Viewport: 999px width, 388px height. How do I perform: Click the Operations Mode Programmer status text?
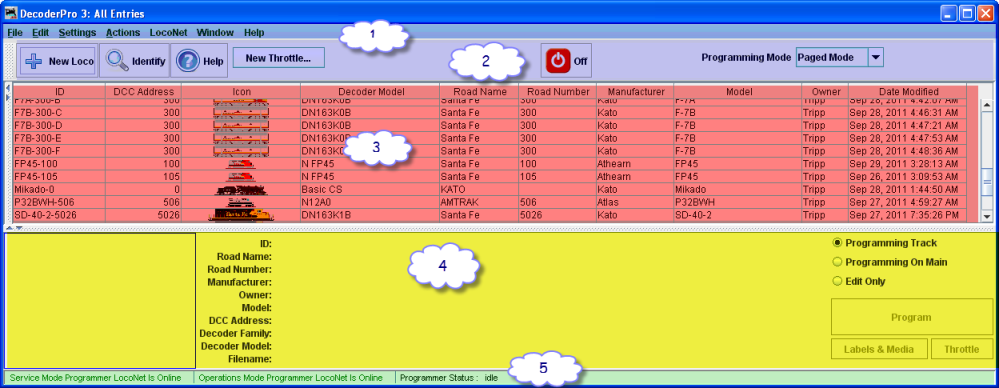point(291,377)
